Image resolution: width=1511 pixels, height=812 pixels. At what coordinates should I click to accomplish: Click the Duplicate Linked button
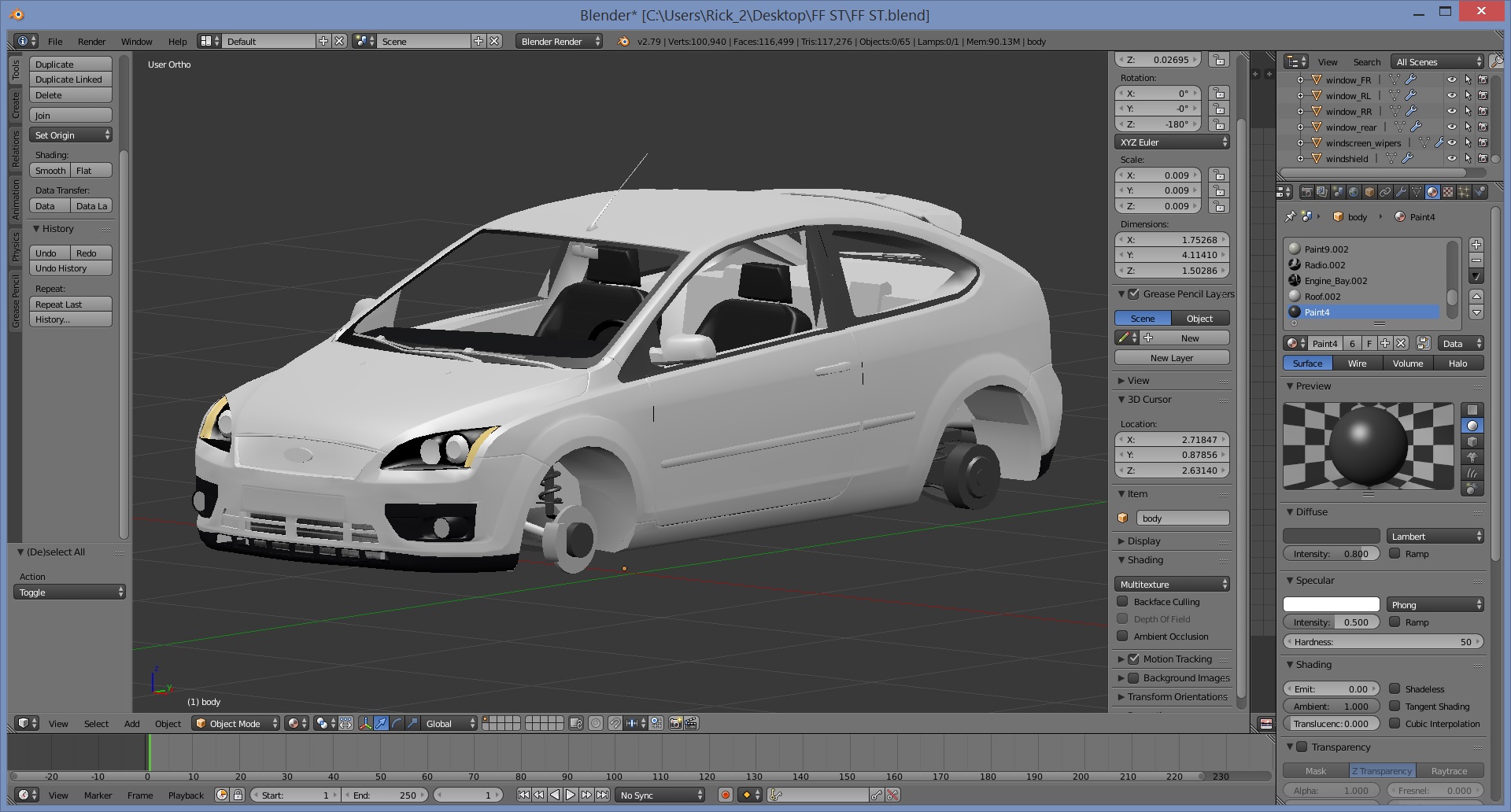[x=70, y=79]
